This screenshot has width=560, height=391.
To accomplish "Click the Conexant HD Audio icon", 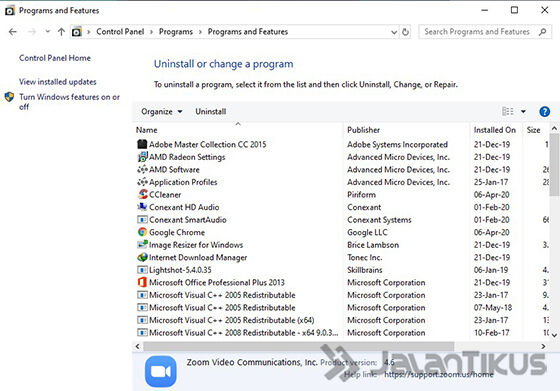I will pyautogui.click(x=142, y=207).
